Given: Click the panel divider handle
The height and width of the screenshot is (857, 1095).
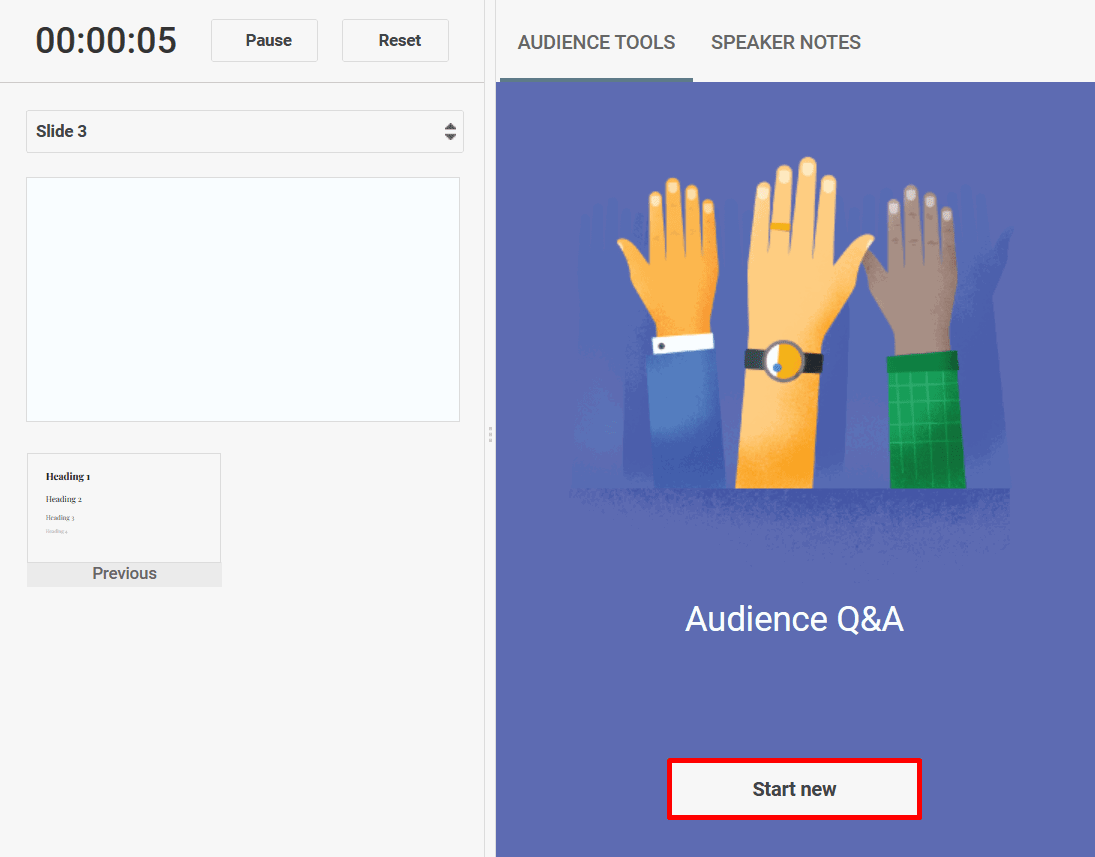Looking at the screenshot, I should [490, 434].
